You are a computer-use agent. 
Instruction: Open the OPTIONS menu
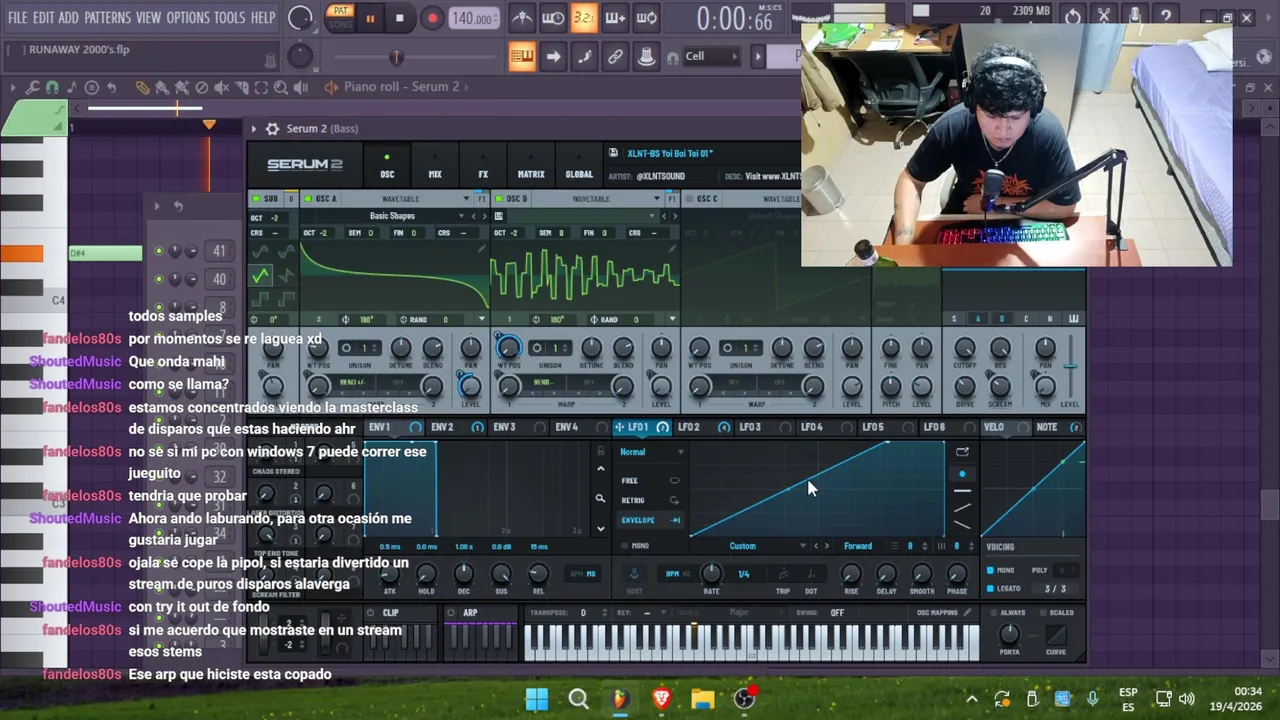(x=187, y=18)
